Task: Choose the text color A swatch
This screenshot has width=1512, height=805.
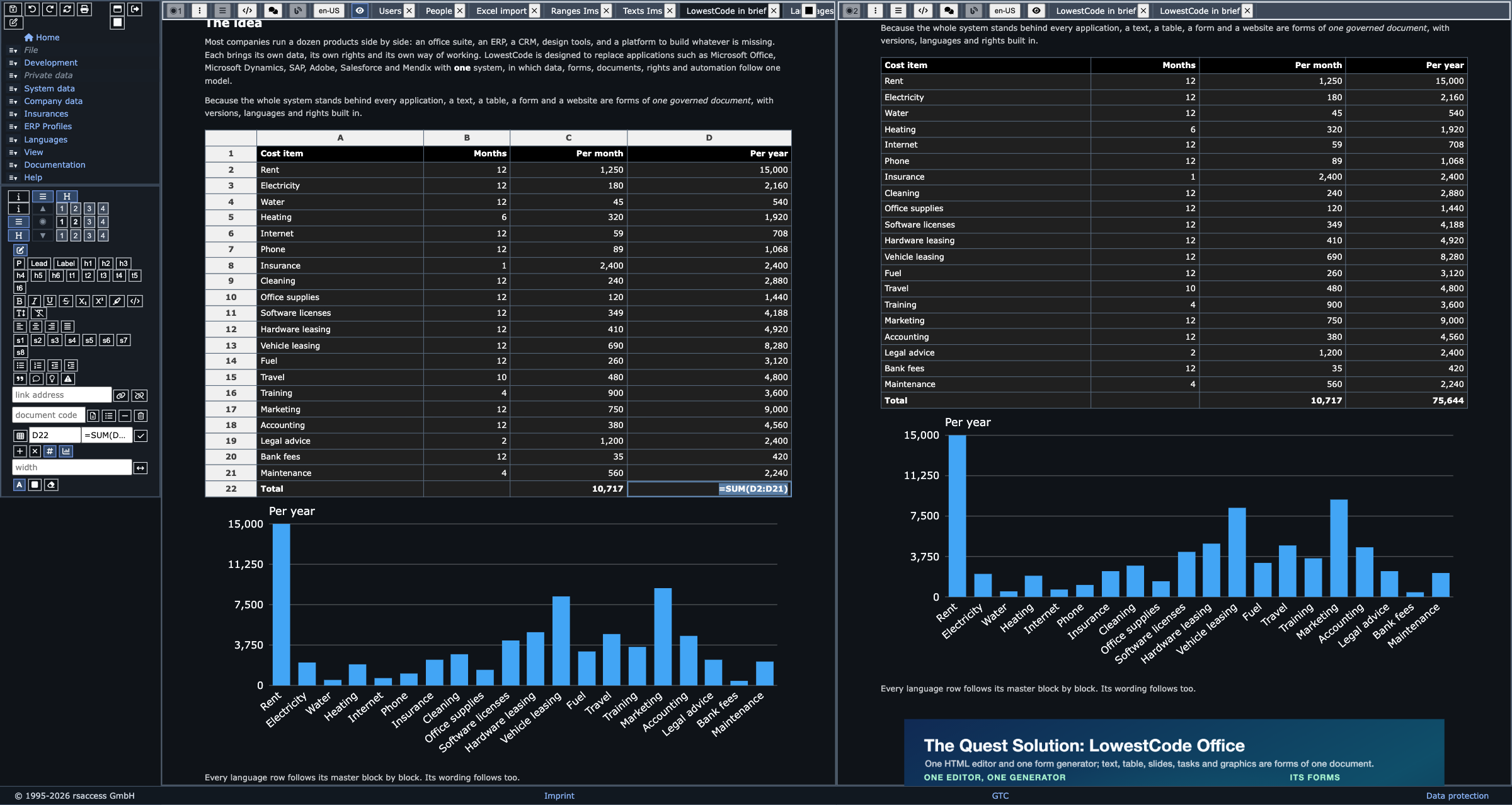Action: [20, 484]
